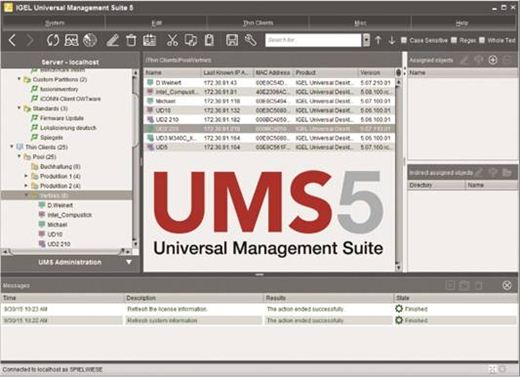This screenshot has height=377, width=520.
Task: Click the wrench tools icon
Action: [250, 40]
